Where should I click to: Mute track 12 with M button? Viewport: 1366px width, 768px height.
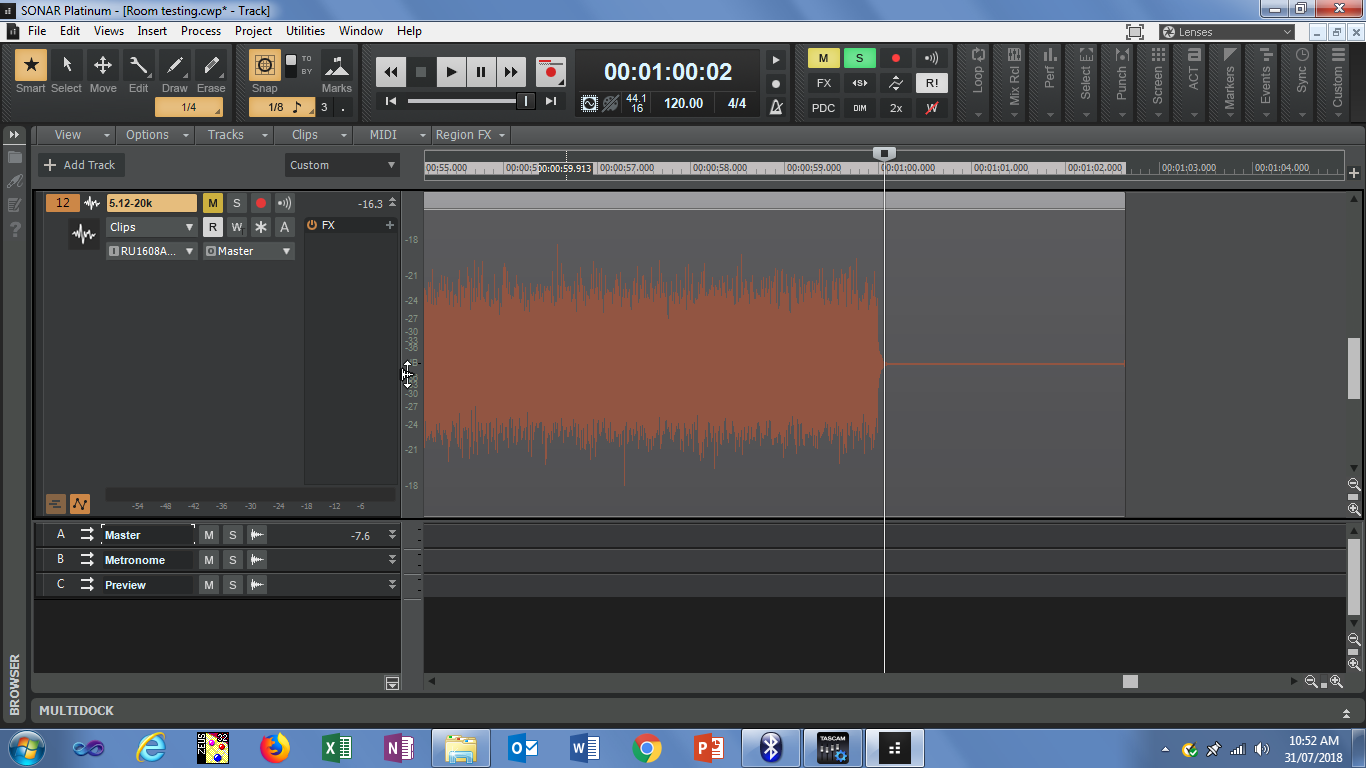point(212,203)
